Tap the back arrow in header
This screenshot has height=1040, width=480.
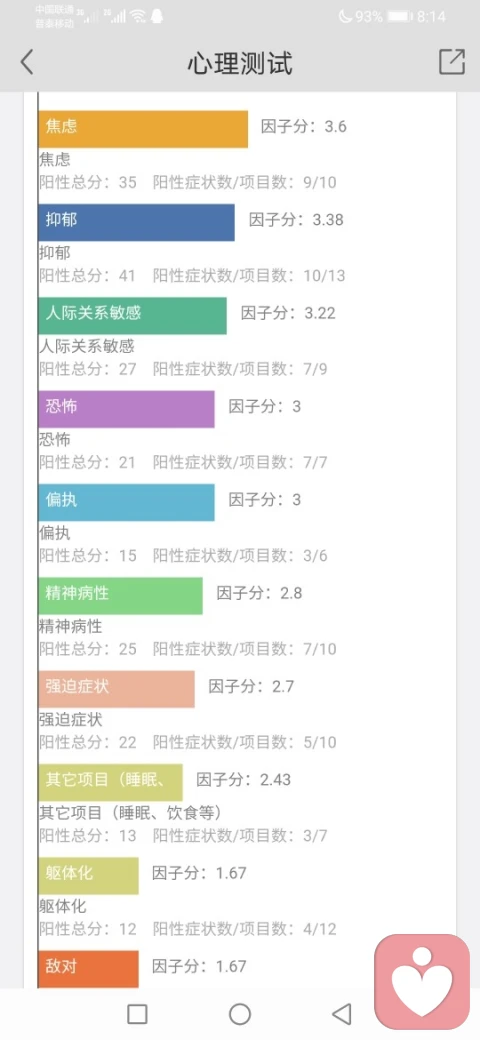coord(27,62)
